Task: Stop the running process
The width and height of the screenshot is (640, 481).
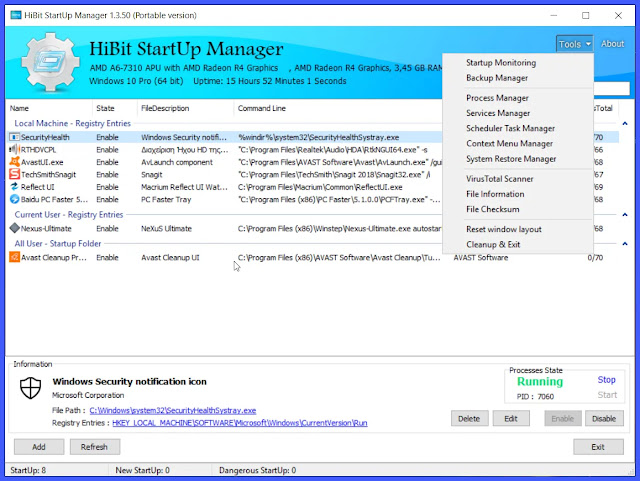Action: pyautogui.click(x=606, y=379)
